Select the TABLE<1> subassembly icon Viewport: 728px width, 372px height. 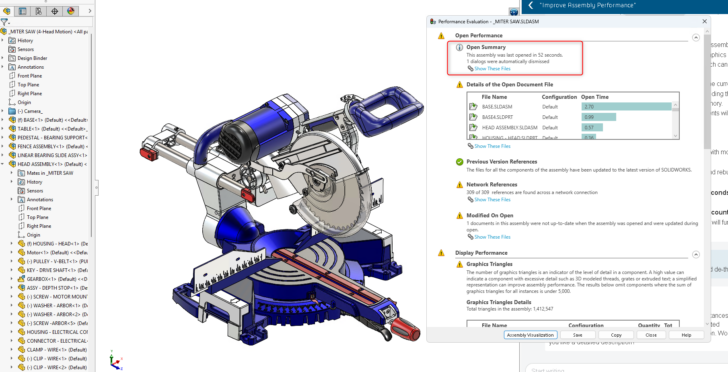click(12, 129)
